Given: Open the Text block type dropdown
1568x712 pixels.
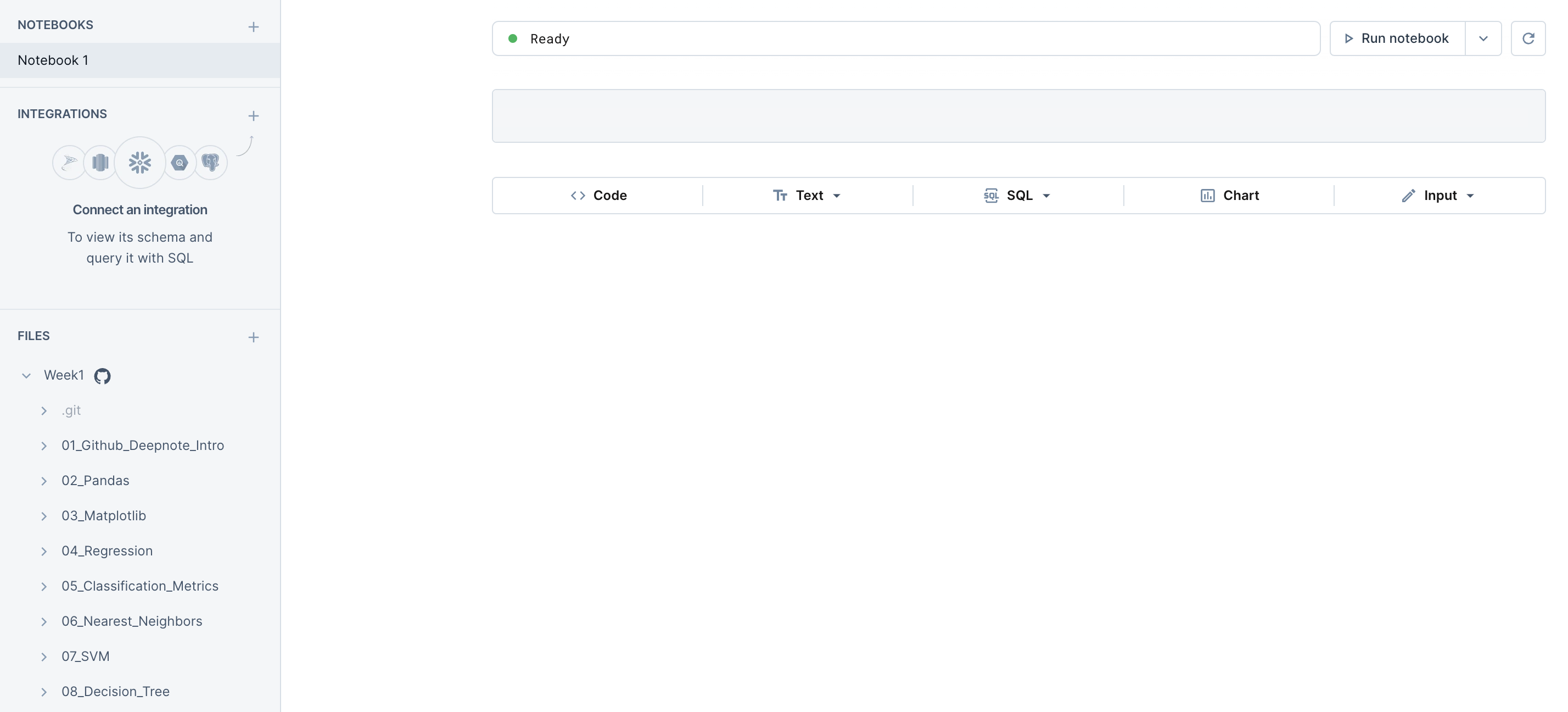Looking at the screenshot, I should pyautogui.click(x=836, y=196).
